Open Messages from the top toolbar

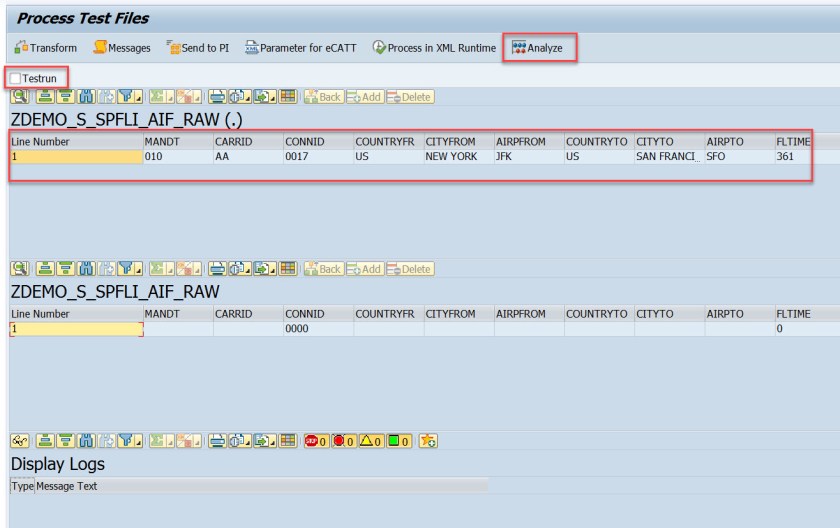pyautogui.click(x=122, y=48)
